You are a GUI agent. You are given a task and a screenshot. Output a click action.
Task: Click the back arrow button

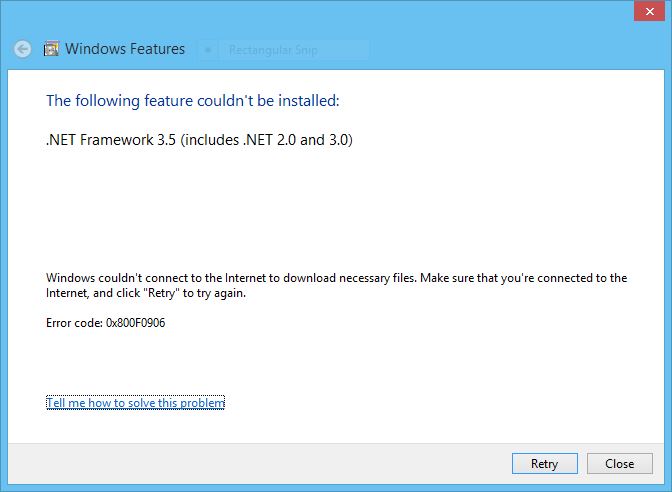click(x=22, y=49)
